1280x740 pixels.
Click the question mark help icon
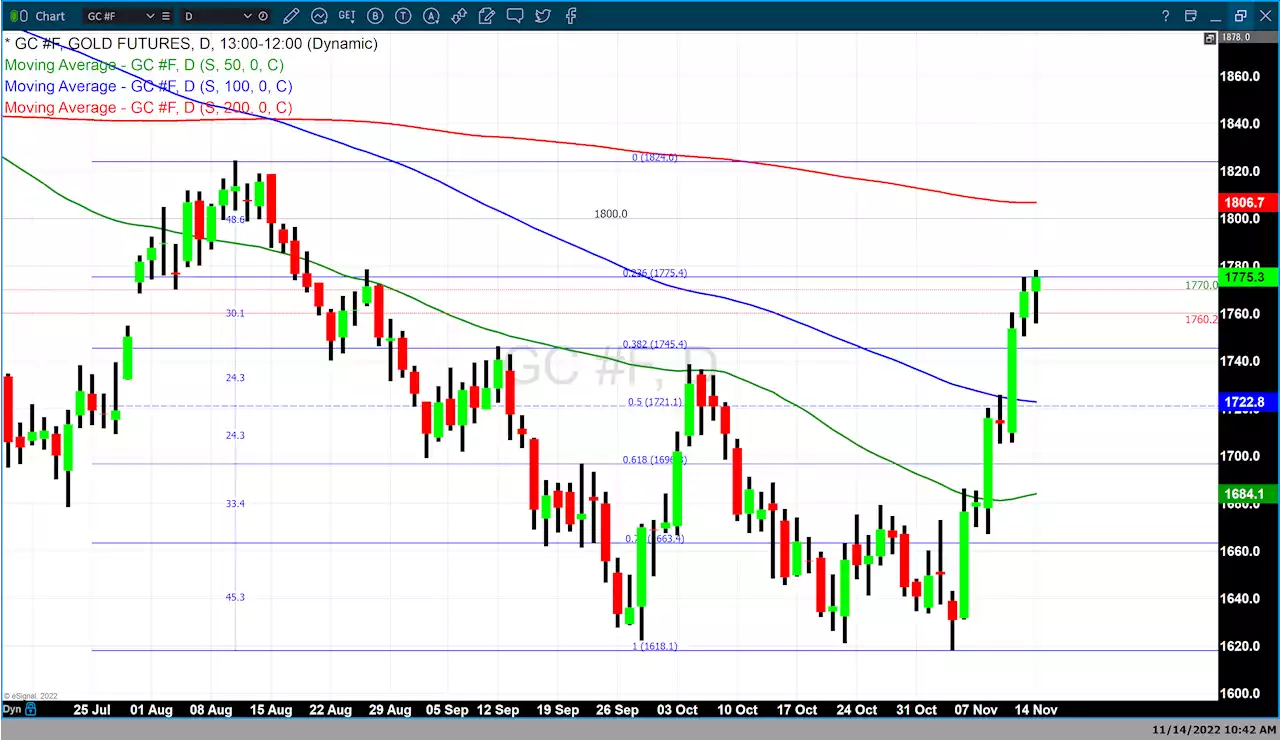pyautogui.click(x=1166, y=16)
